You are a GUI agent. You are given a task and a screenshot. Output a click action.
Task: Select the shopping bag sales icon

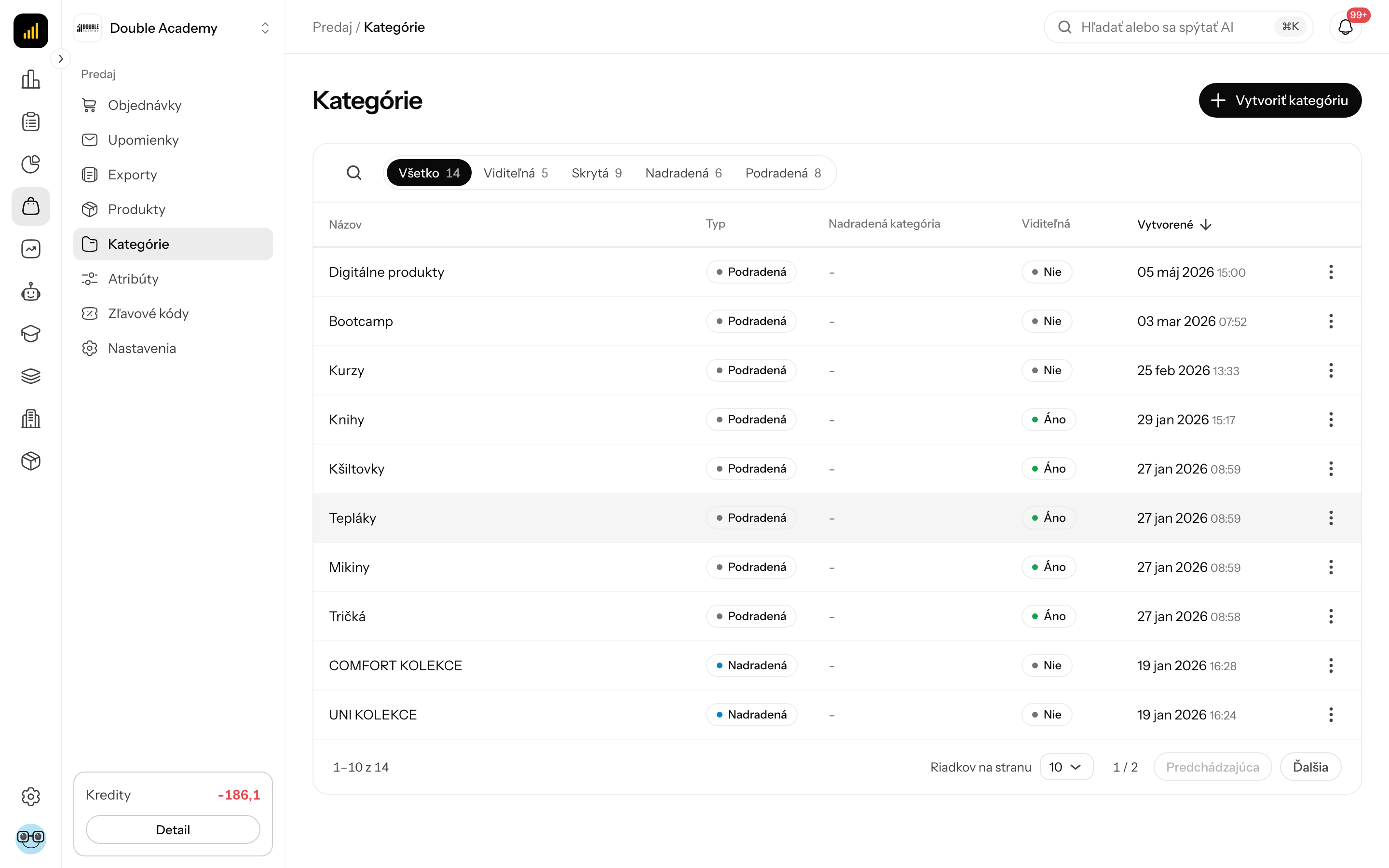[x=30, y=206]
